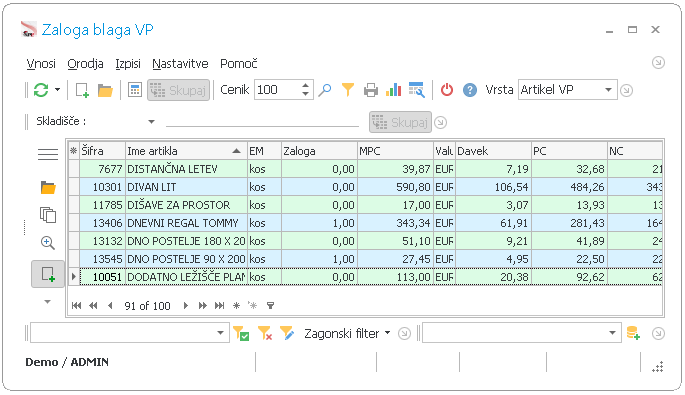Click the Zaloga column header
685x395 pixels.
coord(319,151)
